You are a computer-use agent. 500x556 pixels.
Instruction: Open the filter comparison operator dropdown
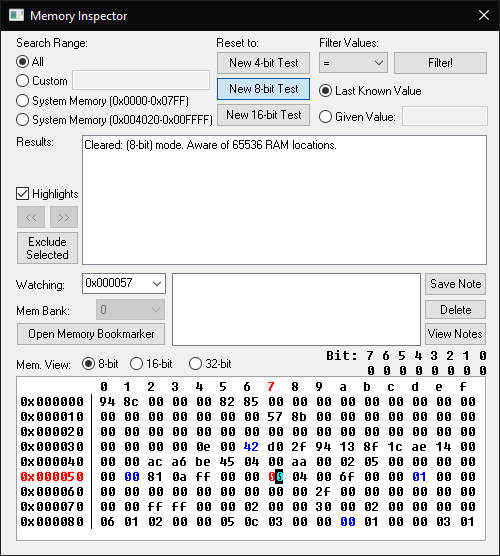click(353, 63)
